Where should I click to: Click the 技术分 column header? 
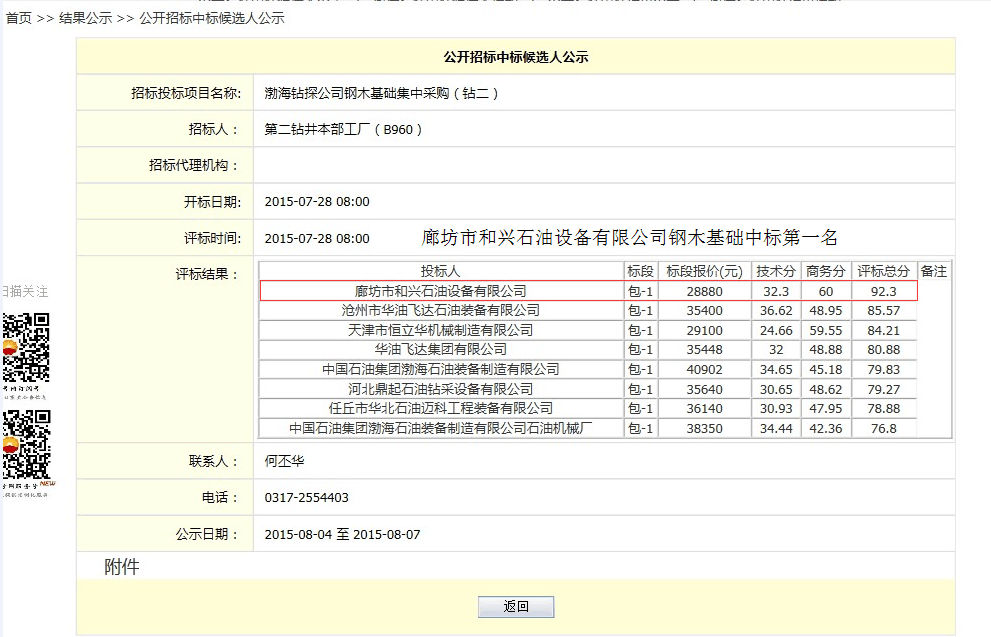[x=776, y=271]
